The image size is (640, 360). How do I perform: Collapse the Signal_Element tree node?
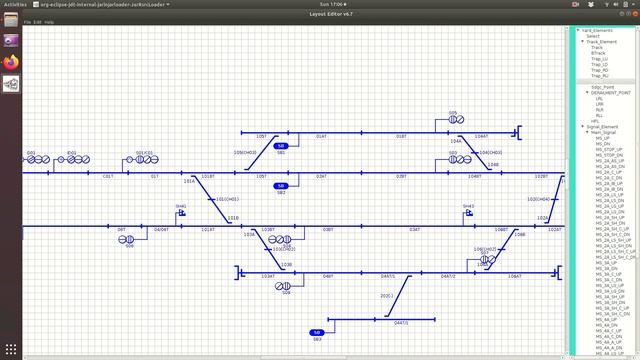pyautogui.click(x=583, y=127)
